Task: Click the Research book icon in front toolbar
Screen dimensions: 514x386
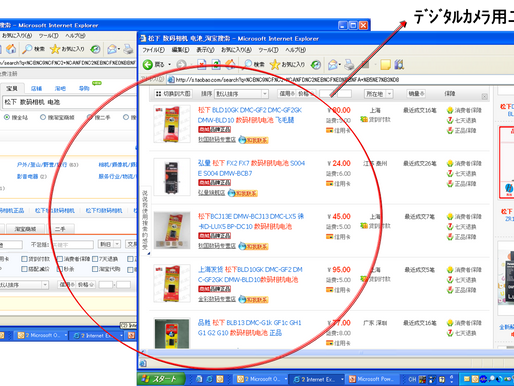Action: (399, 64)
